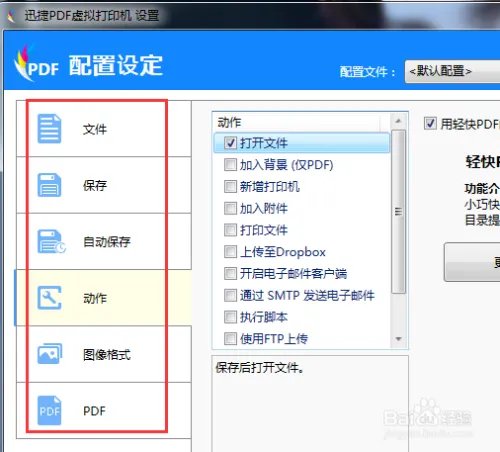Check the 使用FTP上传 option

230,339
